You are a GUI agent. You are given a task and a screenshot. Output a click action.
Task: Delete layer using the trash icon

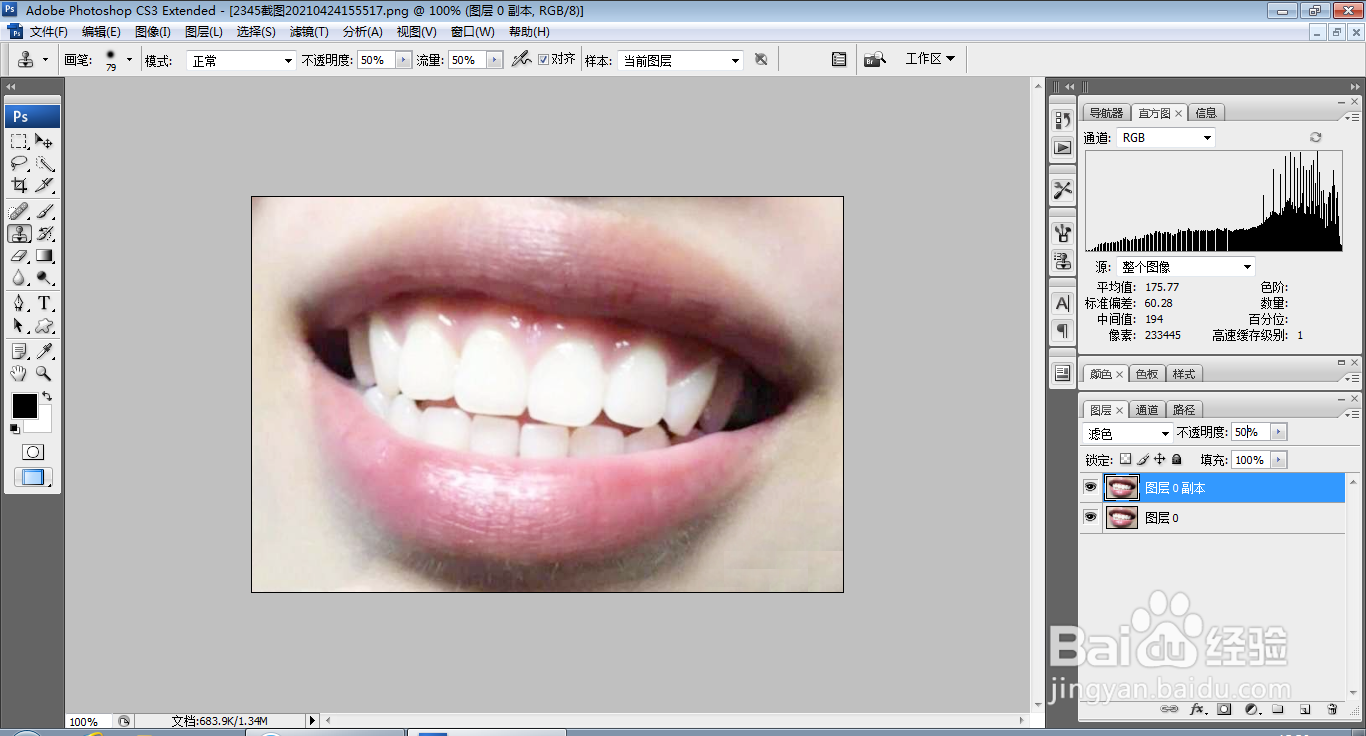tap(1332, 709)
